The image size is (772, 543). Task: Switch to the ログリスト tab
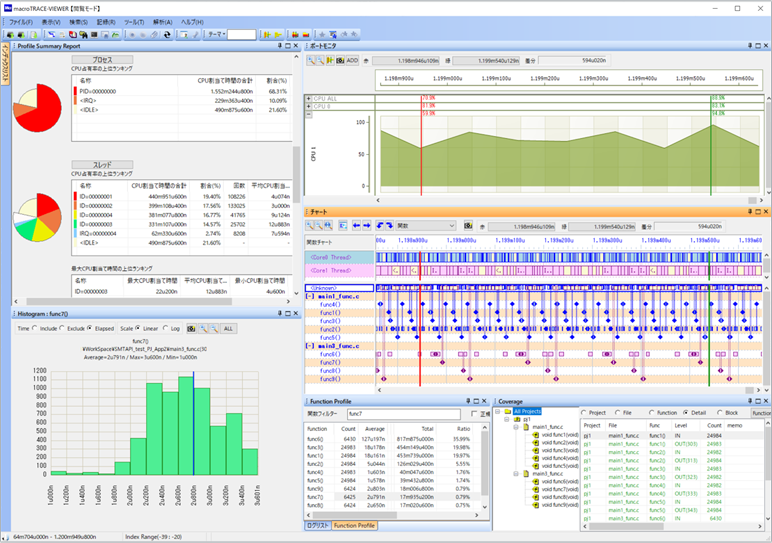pyautogui.click(x=317, y=525)
